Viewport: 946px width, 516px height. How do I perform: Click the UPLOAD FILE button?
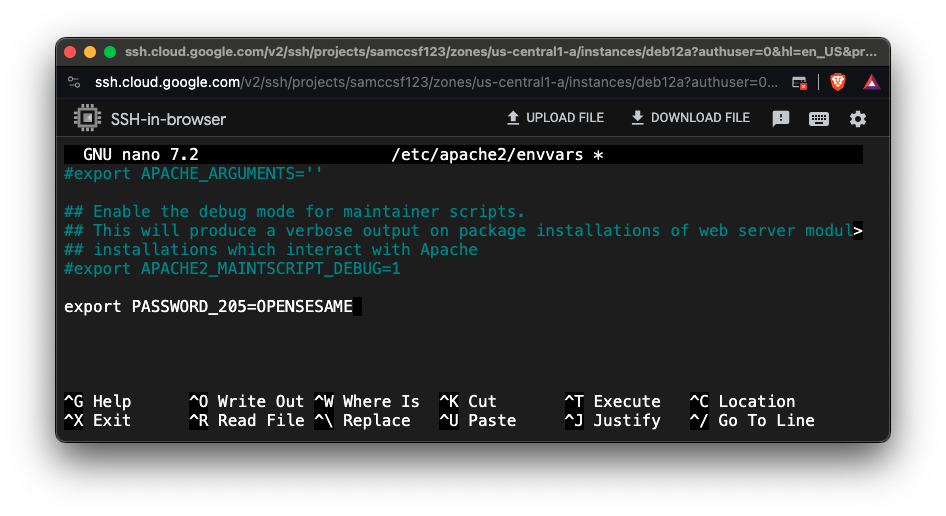[554, 118]
